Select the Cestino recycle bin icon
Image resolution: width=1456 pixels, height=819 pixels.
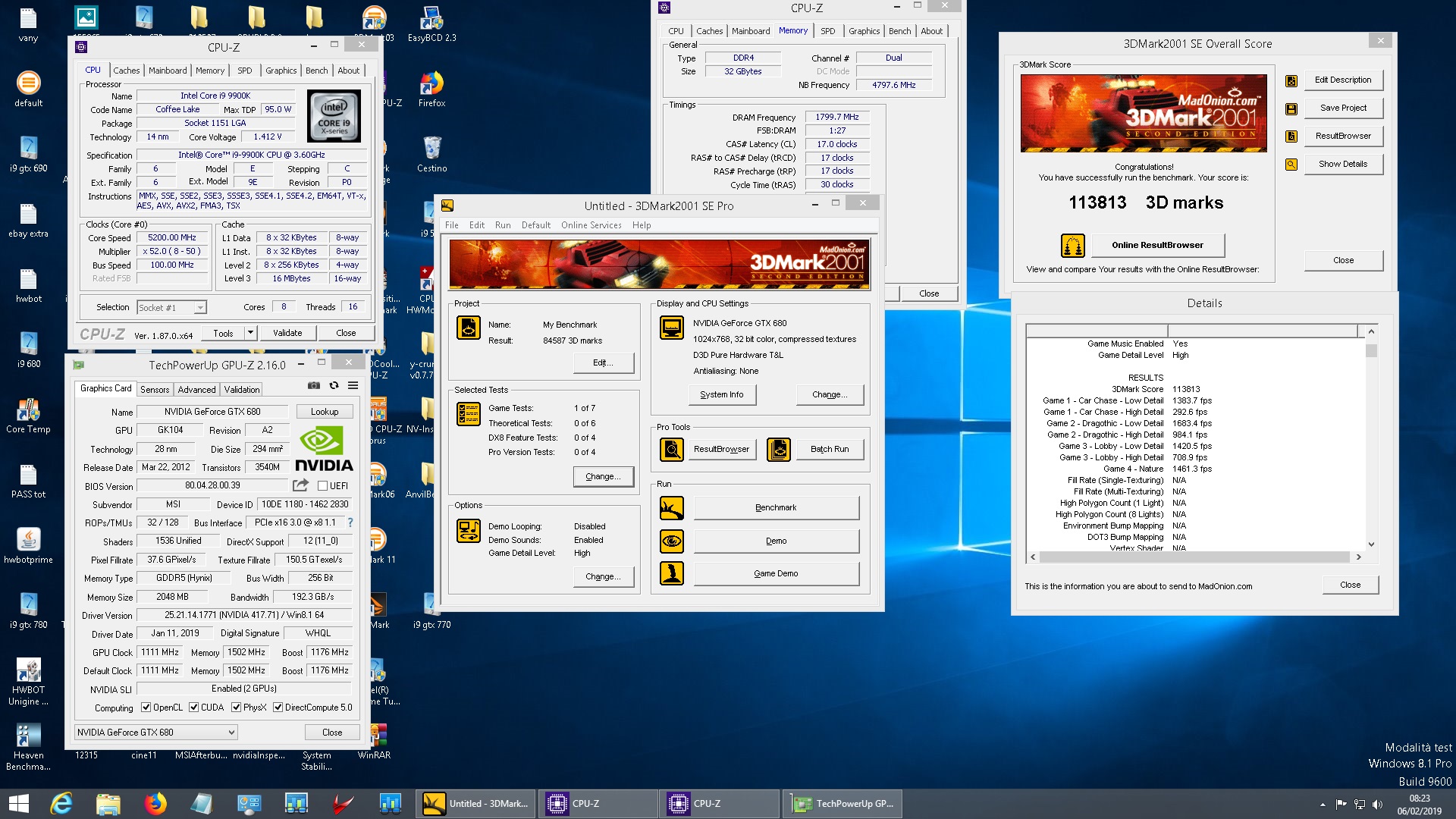(431, 154)
